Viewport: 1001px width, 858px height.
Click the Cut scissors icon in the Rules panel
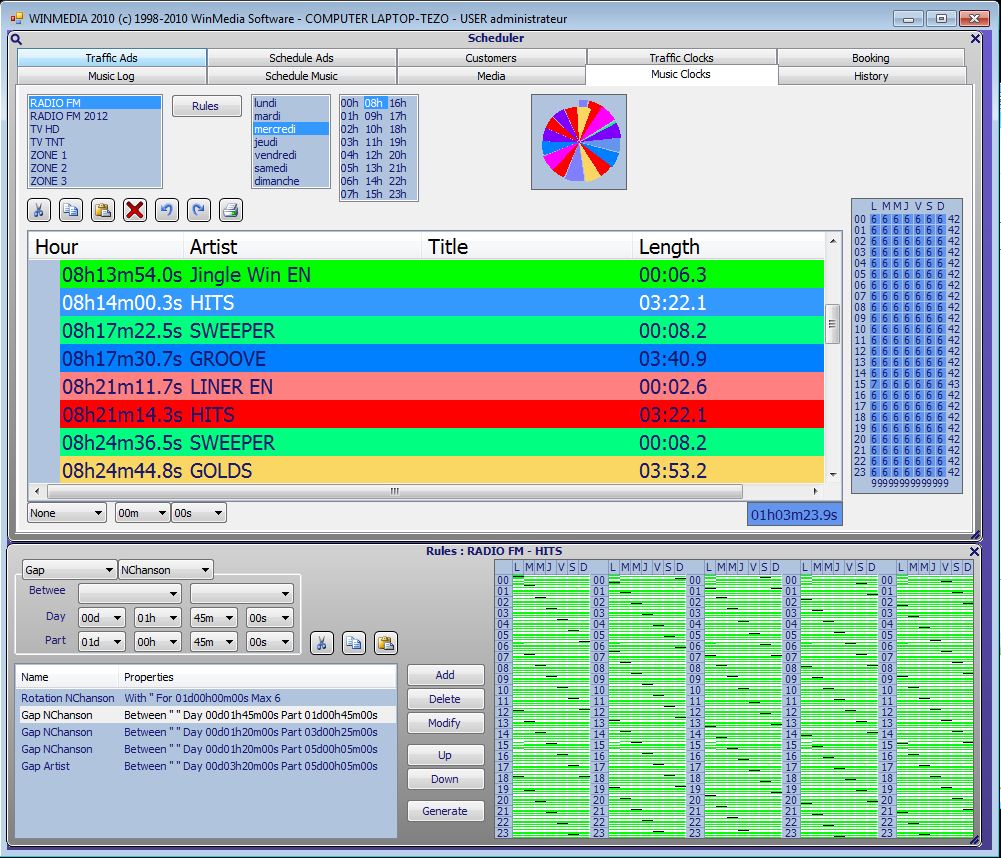322,643
